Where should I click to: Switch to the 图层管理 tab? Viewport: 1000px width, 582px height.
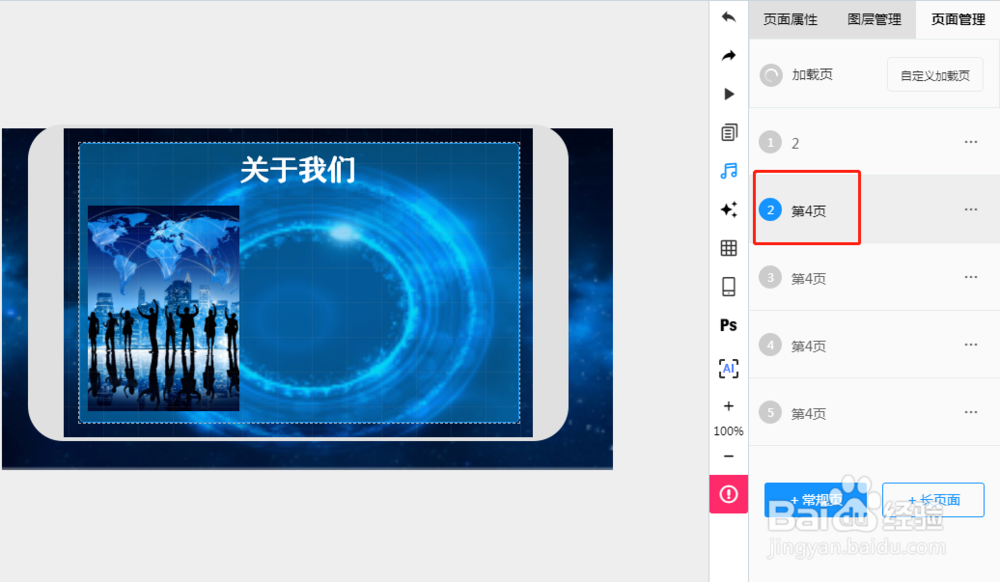[x=873, y=18]
